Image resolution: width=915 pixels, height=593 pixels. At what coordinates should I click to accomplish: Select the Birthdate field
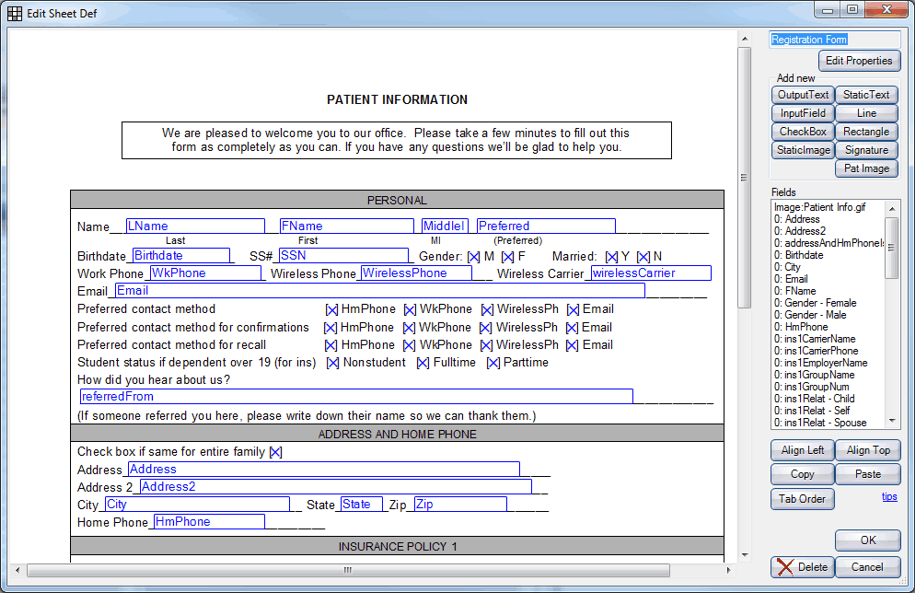[181, 256]
